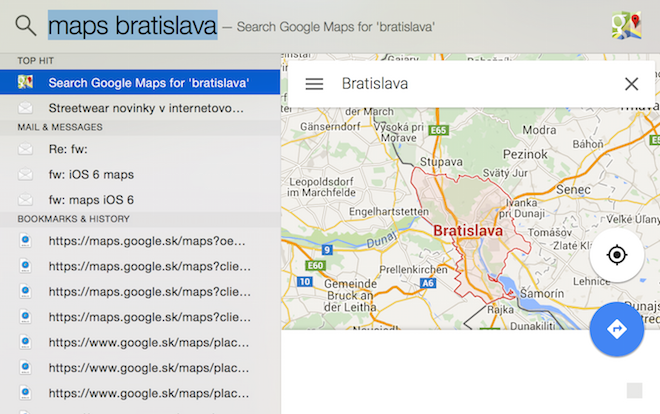The image size is (660, 414).
Task: Click the E65 road badge on the map
Action: [x=438, y=130]
